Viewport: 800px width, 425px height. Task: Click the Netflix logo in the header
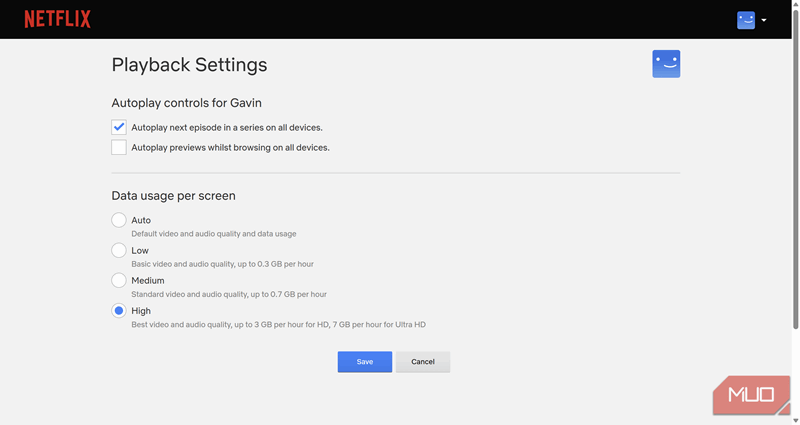click(57, 19)
